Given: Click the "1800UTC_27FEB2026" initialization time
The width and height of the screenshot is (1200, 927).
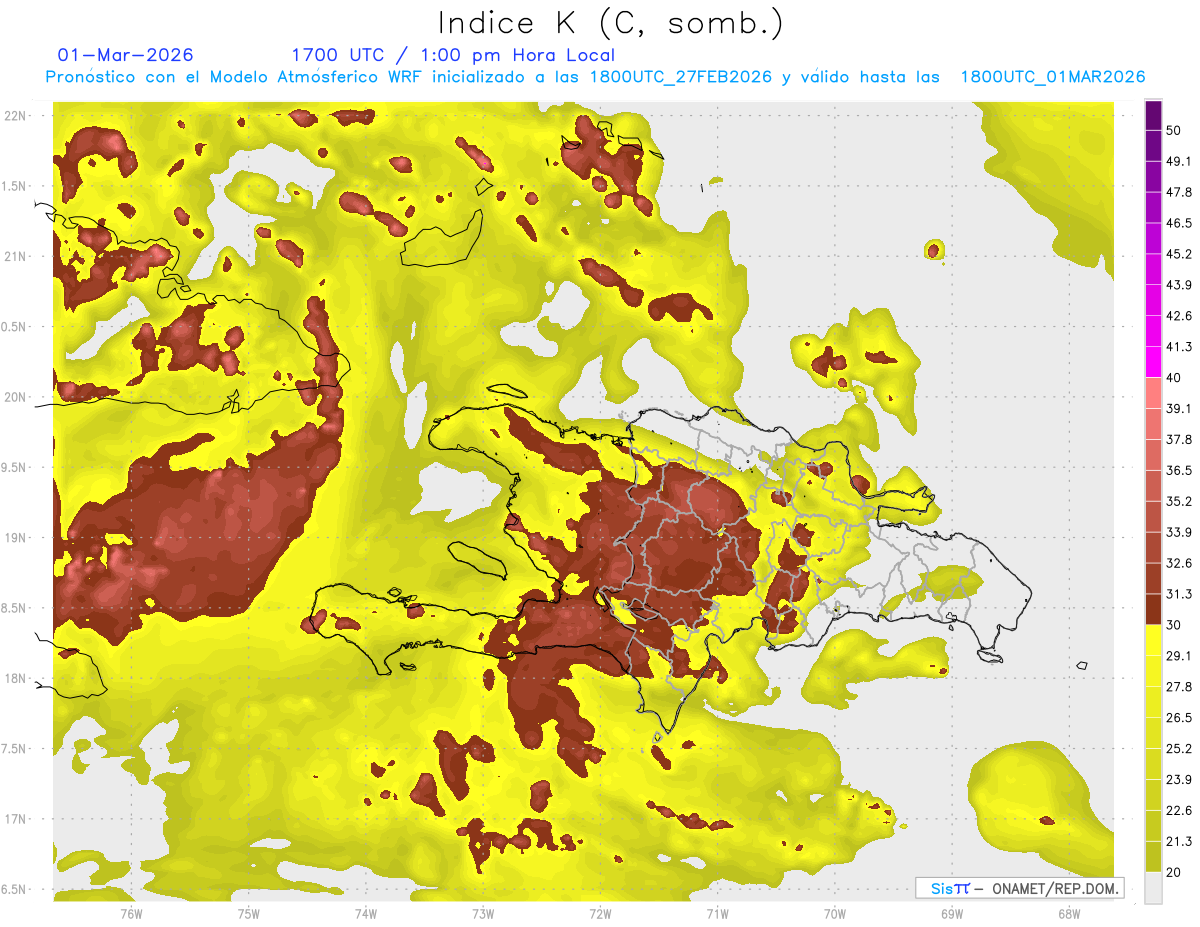Looking at the screenshot, I should click(x=680, y=77).
